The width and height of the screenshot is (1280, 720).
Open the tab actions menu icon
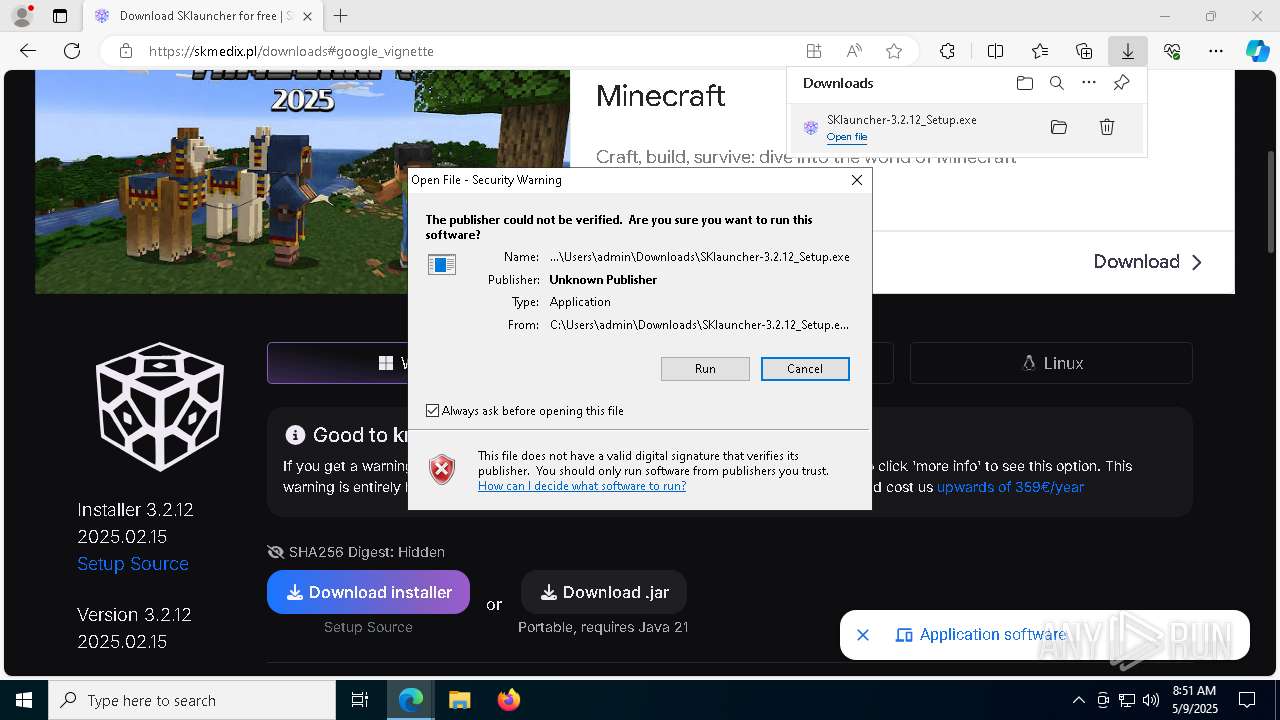pos(60,16)
